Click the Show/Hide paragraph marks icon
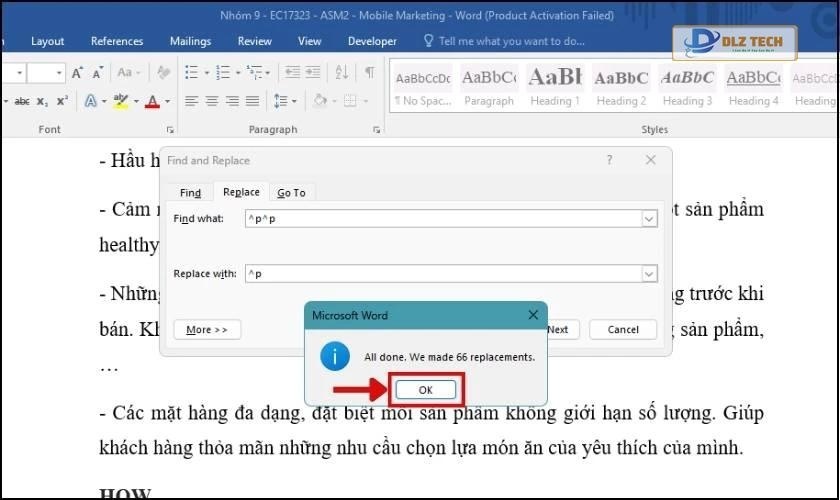Screen dimensions: 840x500 [x=369, y=73]
